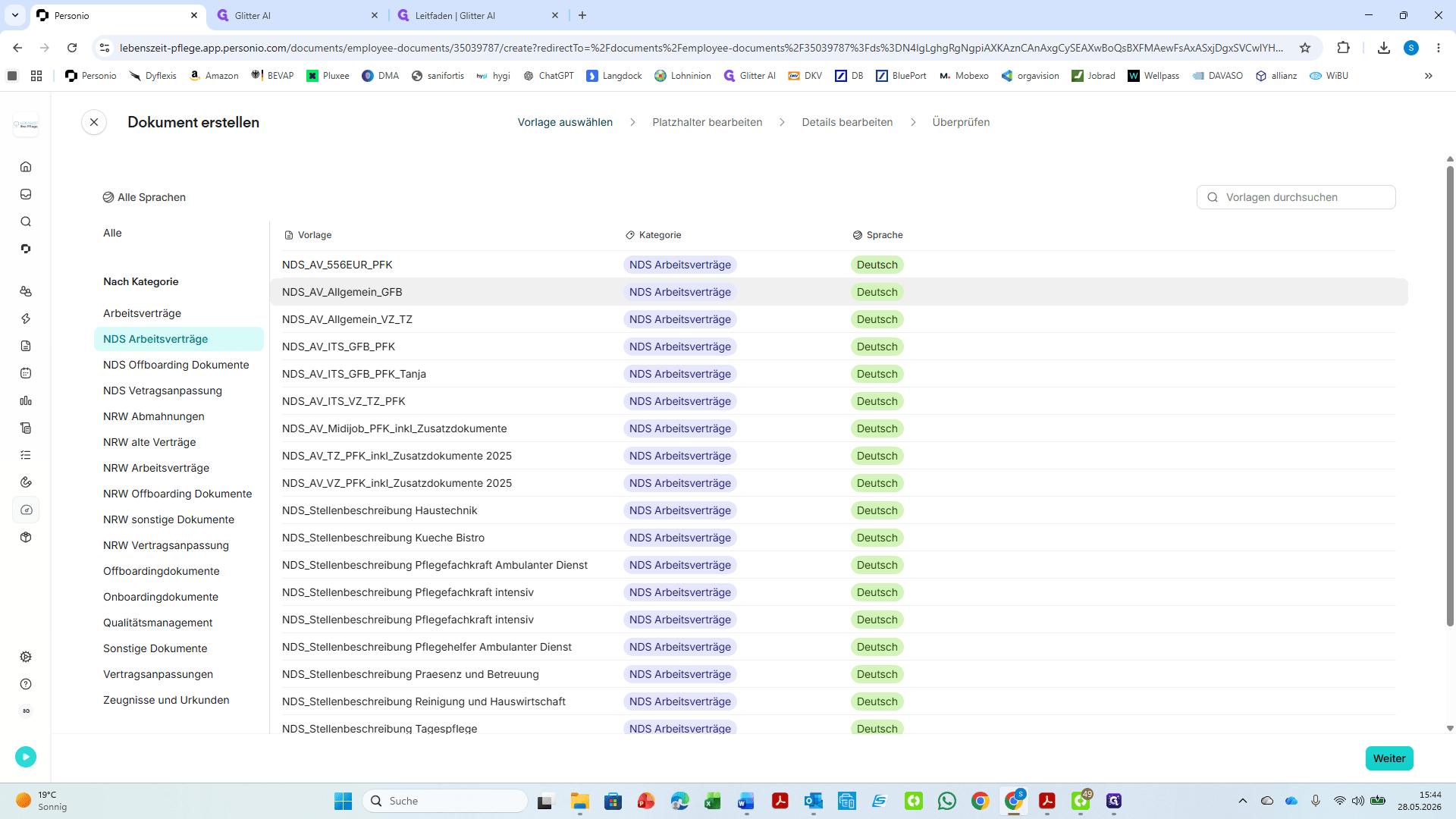Select template NDS_Stellenbeschreibung Haustechnik

pyautogui.click(x=839, y=510)
